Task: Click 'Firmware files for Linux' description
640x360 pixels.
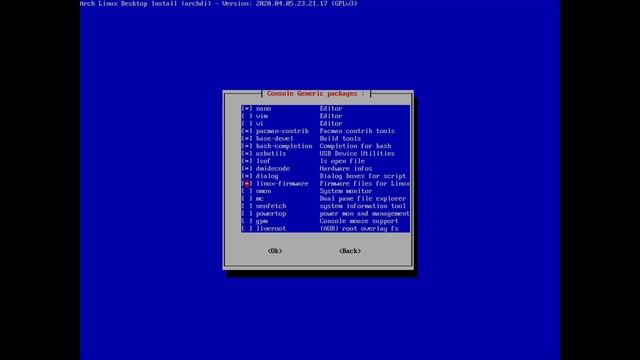Action: pyautogui.click(x=364, y=184)
